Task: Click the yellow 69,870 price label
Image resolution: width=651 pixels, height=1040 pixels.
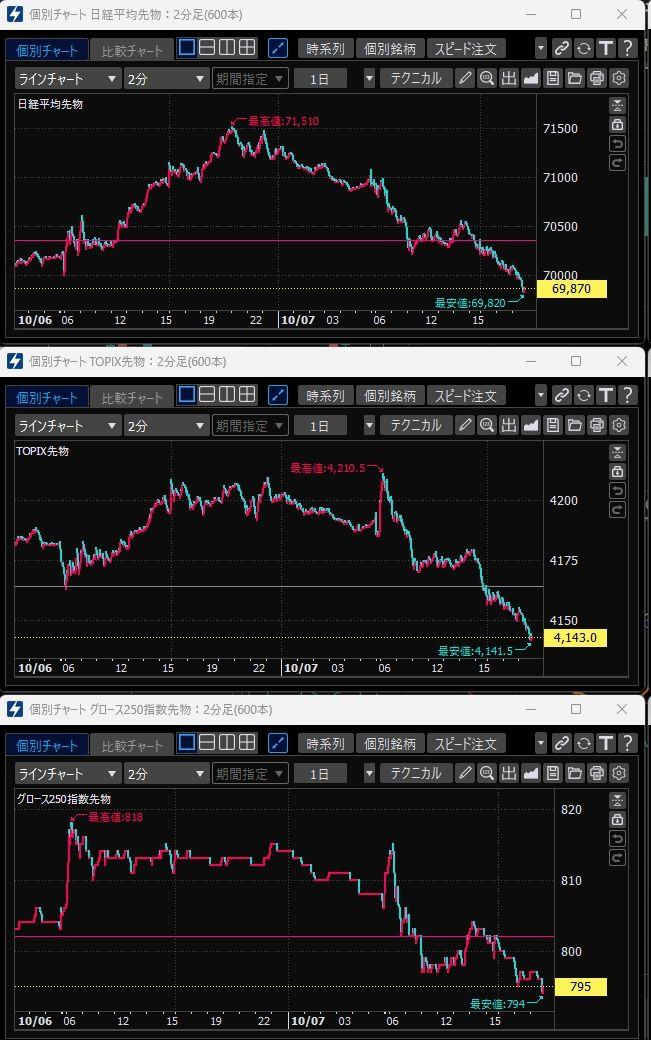Action: click(x=571, y=289)
